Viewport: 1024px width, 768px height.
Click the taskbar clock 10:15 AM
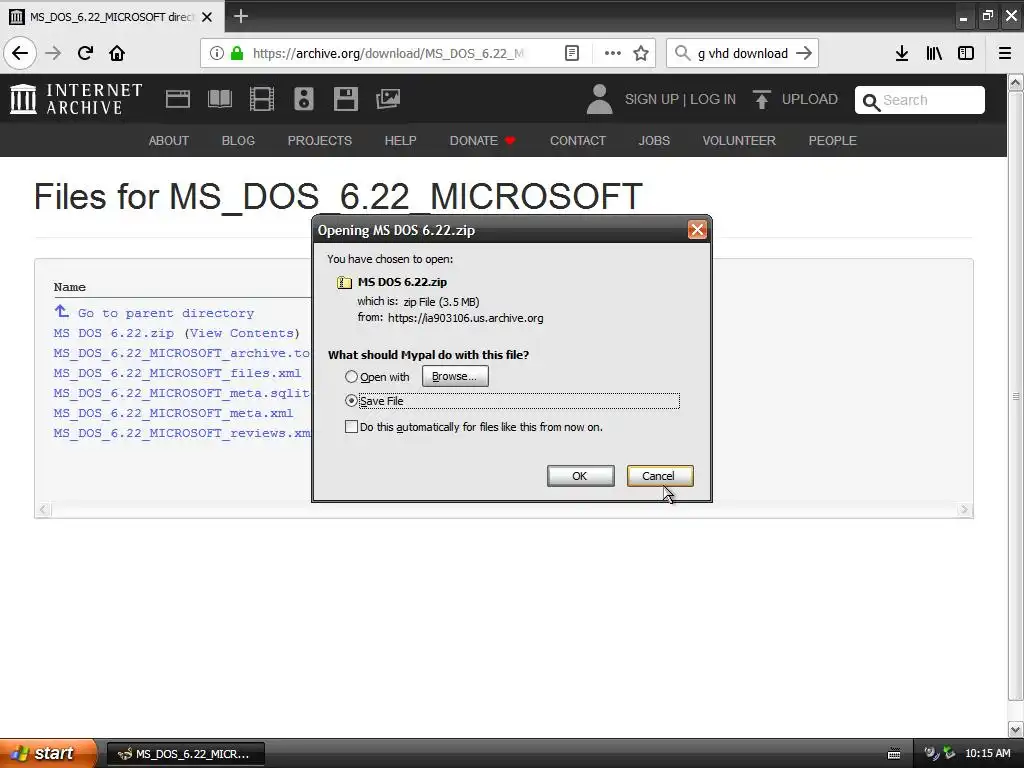pyautogui.click(x=987, y=754)
